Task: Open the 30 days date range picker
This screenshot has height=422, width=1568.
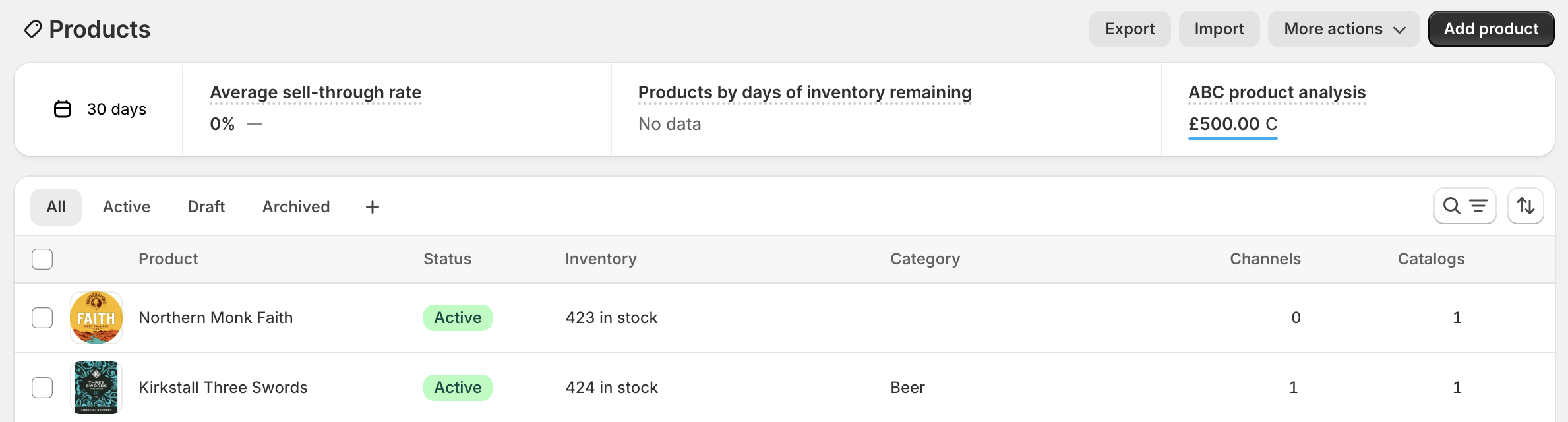Action: [100, 109]
